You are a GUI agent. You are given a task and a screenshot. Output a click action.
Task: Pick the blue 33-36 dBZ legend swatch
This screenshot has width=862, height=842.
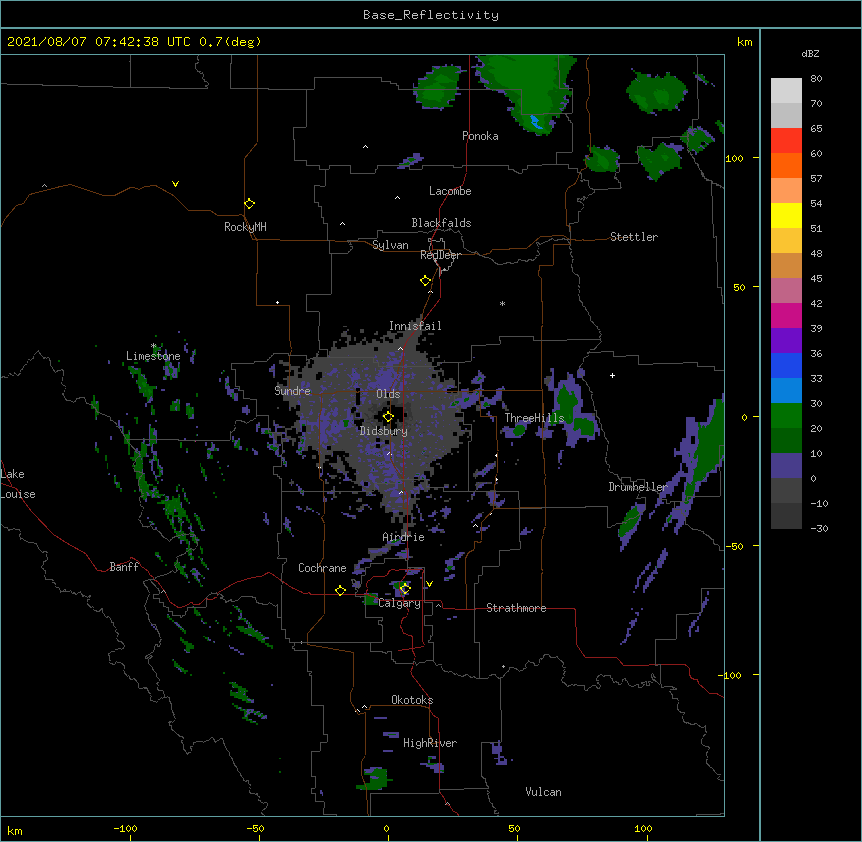tap(786, 365)
